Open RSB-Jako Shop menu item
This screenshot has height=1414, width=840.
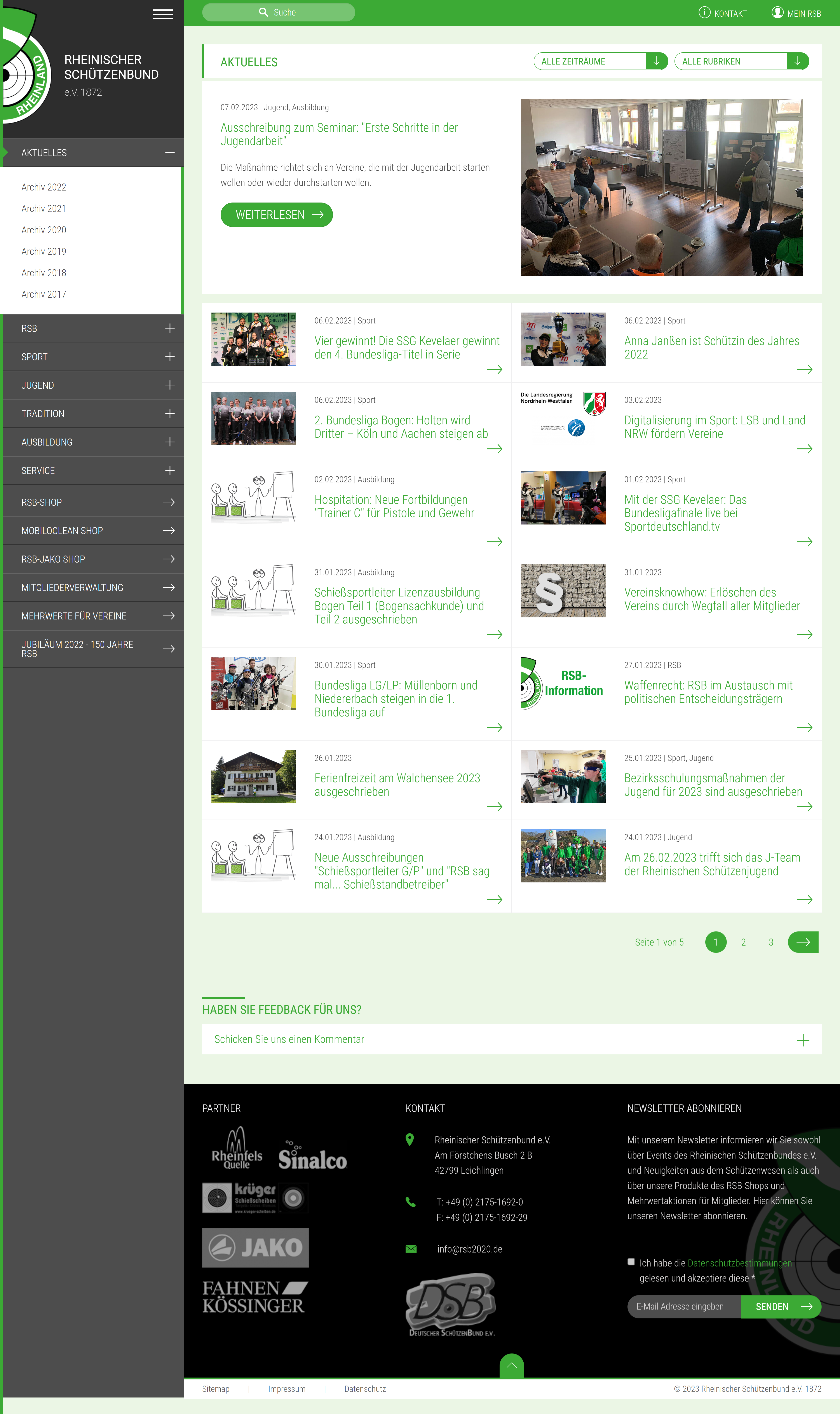click(x=93, y=559)
